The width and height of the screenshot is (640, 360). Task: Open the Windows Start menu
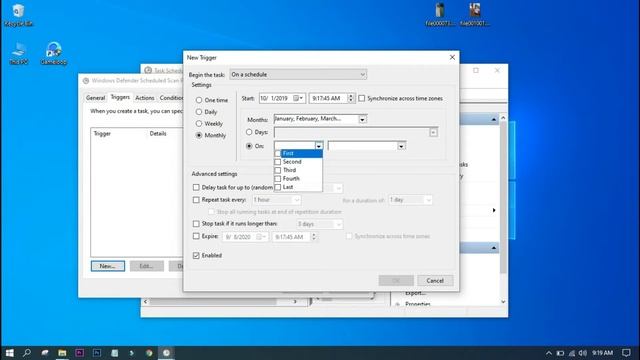pos(9,353)
